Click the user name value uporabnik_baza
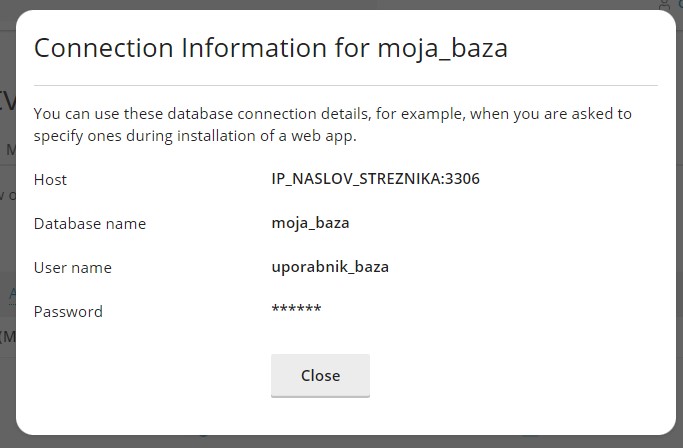 click(330, 267)
